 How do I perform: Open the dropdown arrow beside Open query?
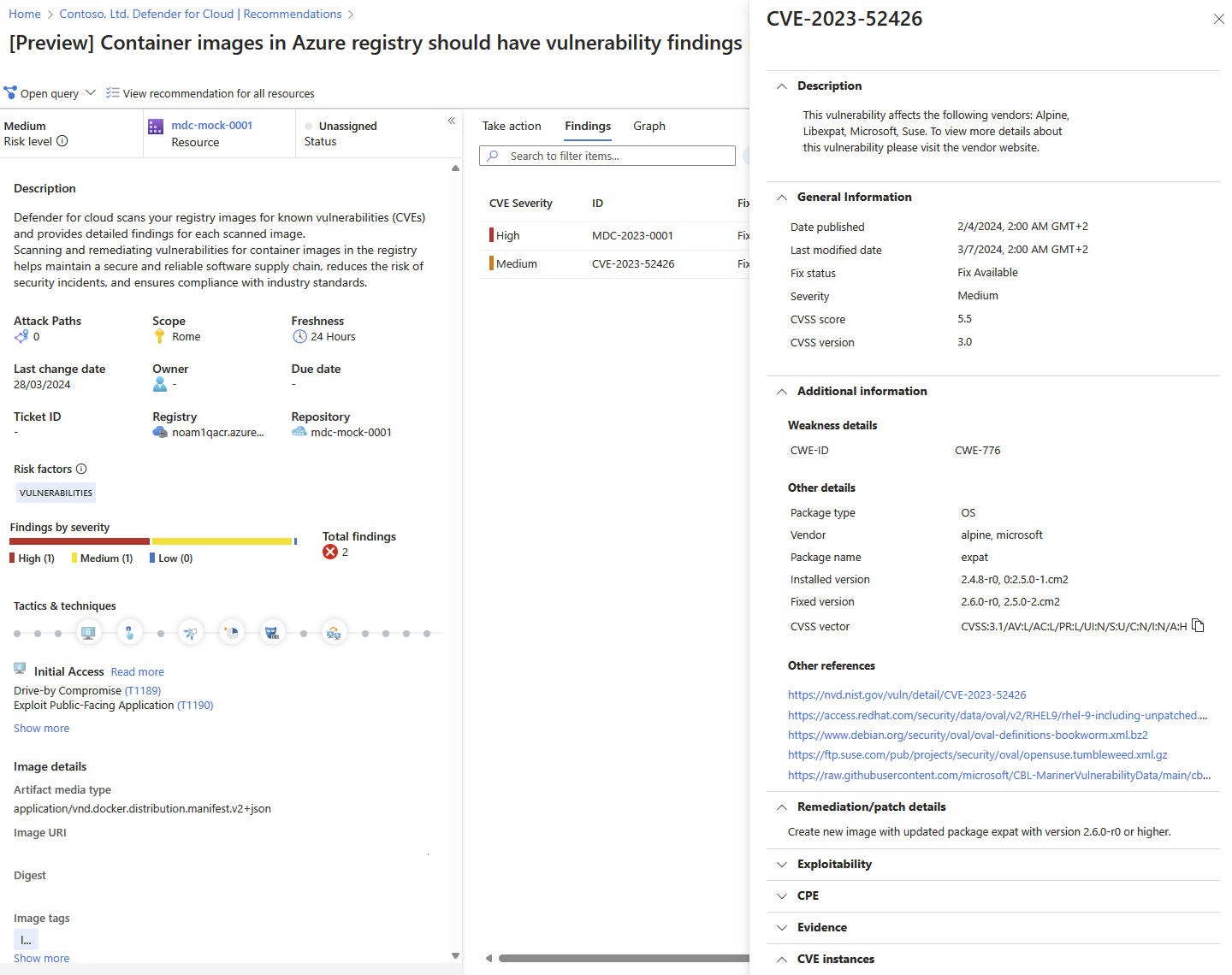(91, 92)
